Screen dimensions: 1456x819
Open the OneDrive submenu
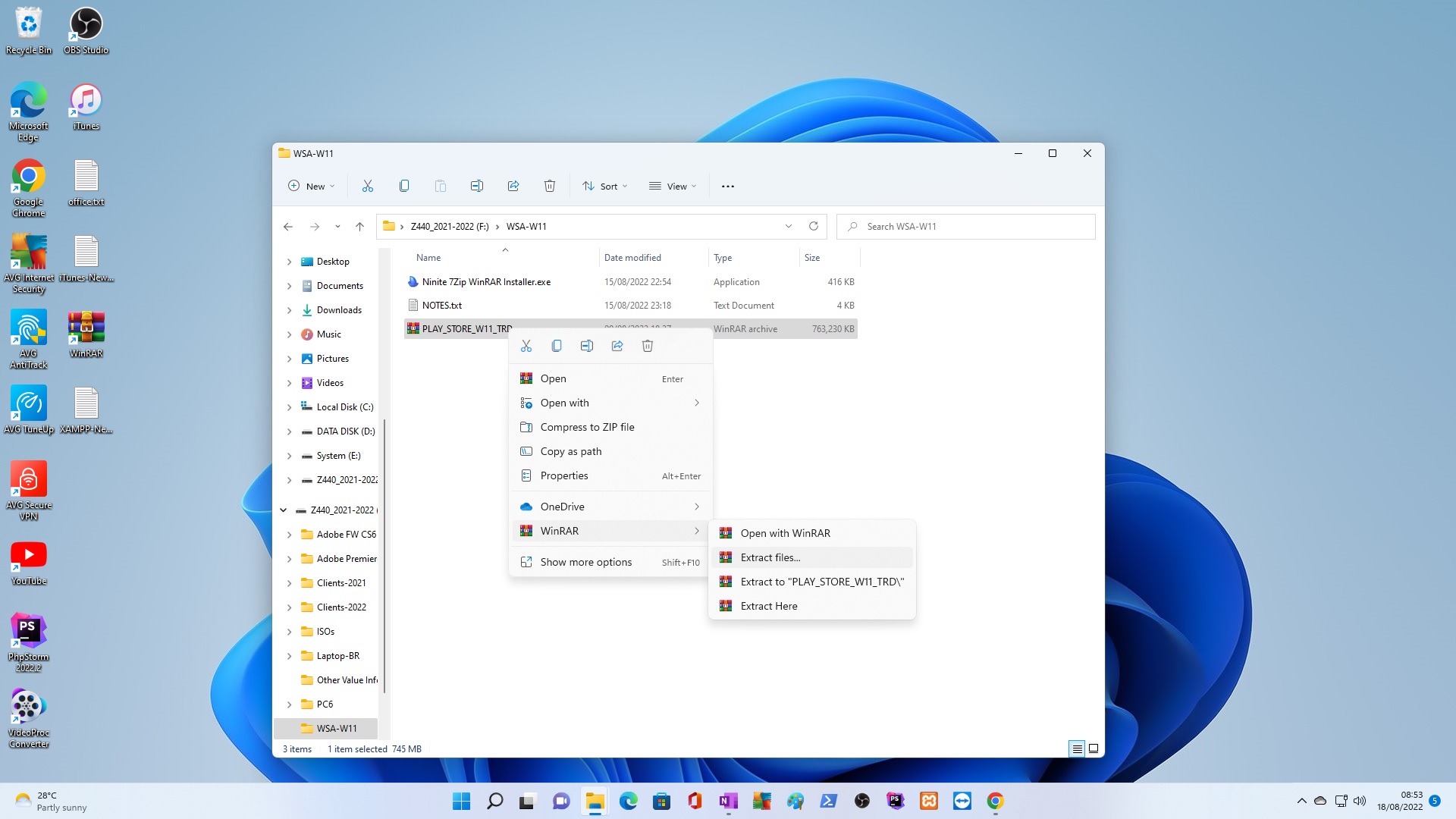click(x=611, y=507)
